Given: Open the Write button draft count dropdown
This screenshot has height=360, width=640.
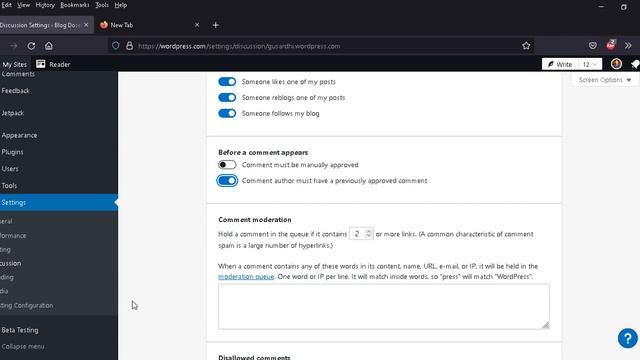Looking at the screenshot, I should click(590, 64).
